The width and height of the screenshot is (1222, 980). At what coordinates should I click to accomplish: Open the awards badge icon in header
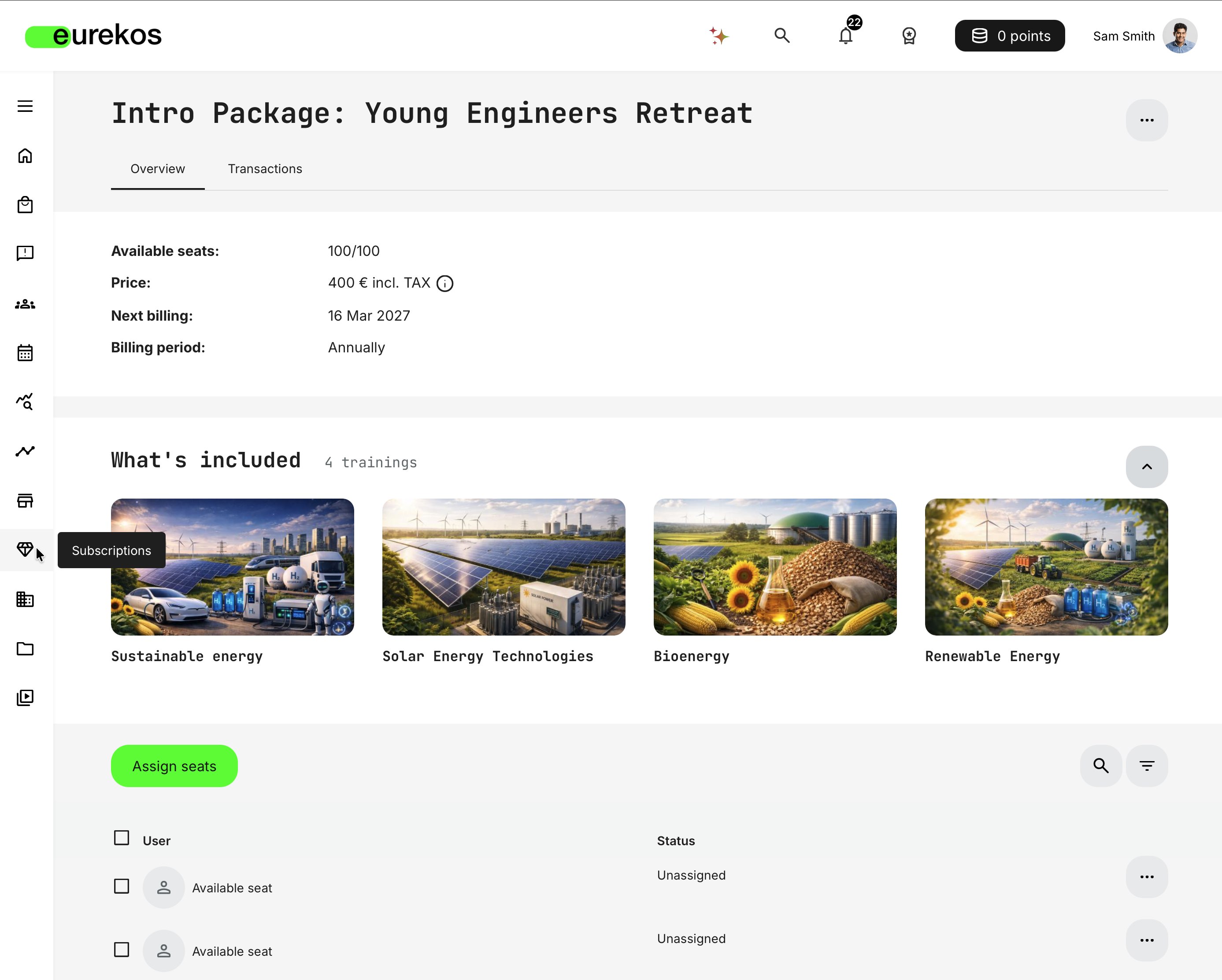click(x=909, y=36)
